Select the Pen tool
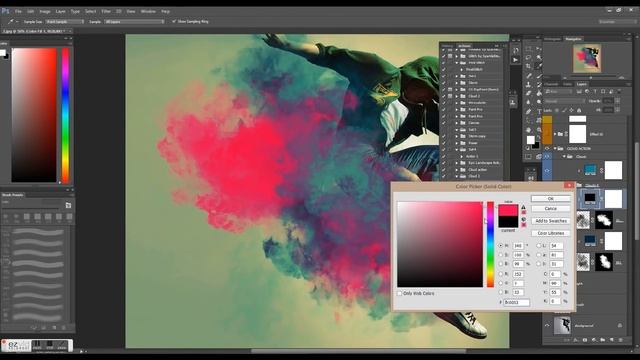640x360 pixels. 529,111
